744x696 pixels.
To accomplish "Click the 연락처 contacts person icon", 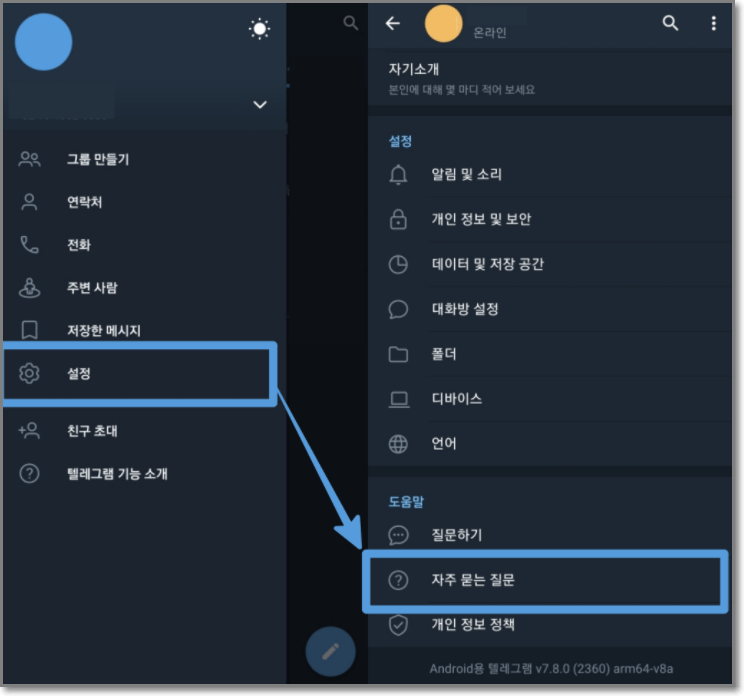I will click(x=29, y=202).
